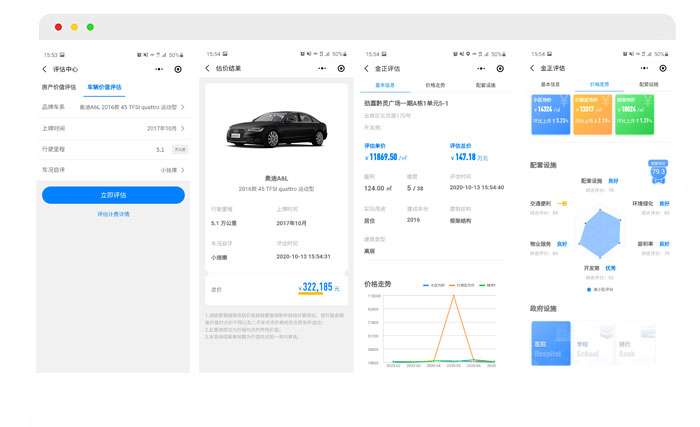Screen dimensions: 700x427
Task: Expand the 车况自评 condition chevron
Action: click(183, 170)
